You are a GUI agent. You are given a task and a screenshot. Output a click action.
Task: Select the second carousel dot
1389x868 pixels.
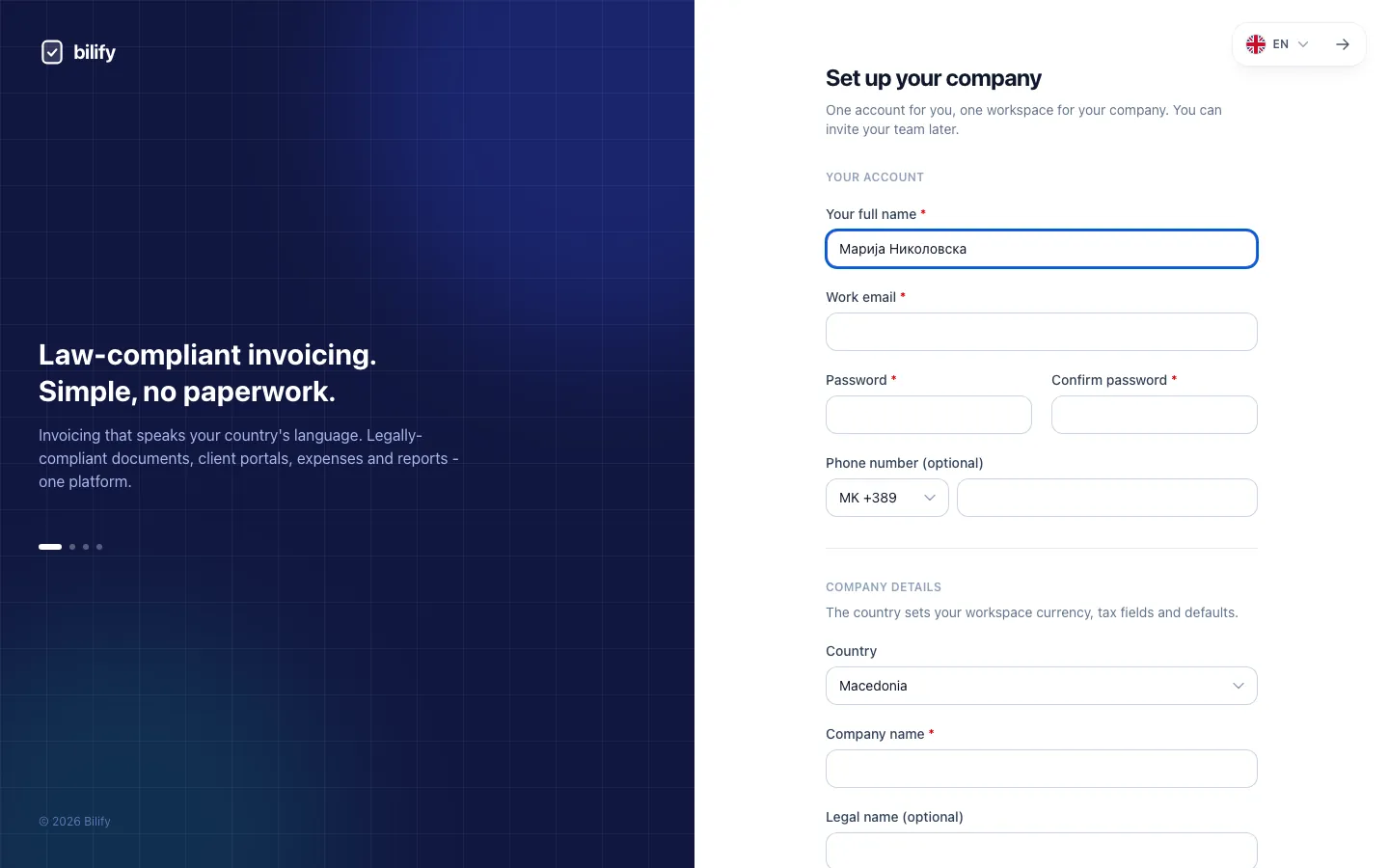(72, 547)
